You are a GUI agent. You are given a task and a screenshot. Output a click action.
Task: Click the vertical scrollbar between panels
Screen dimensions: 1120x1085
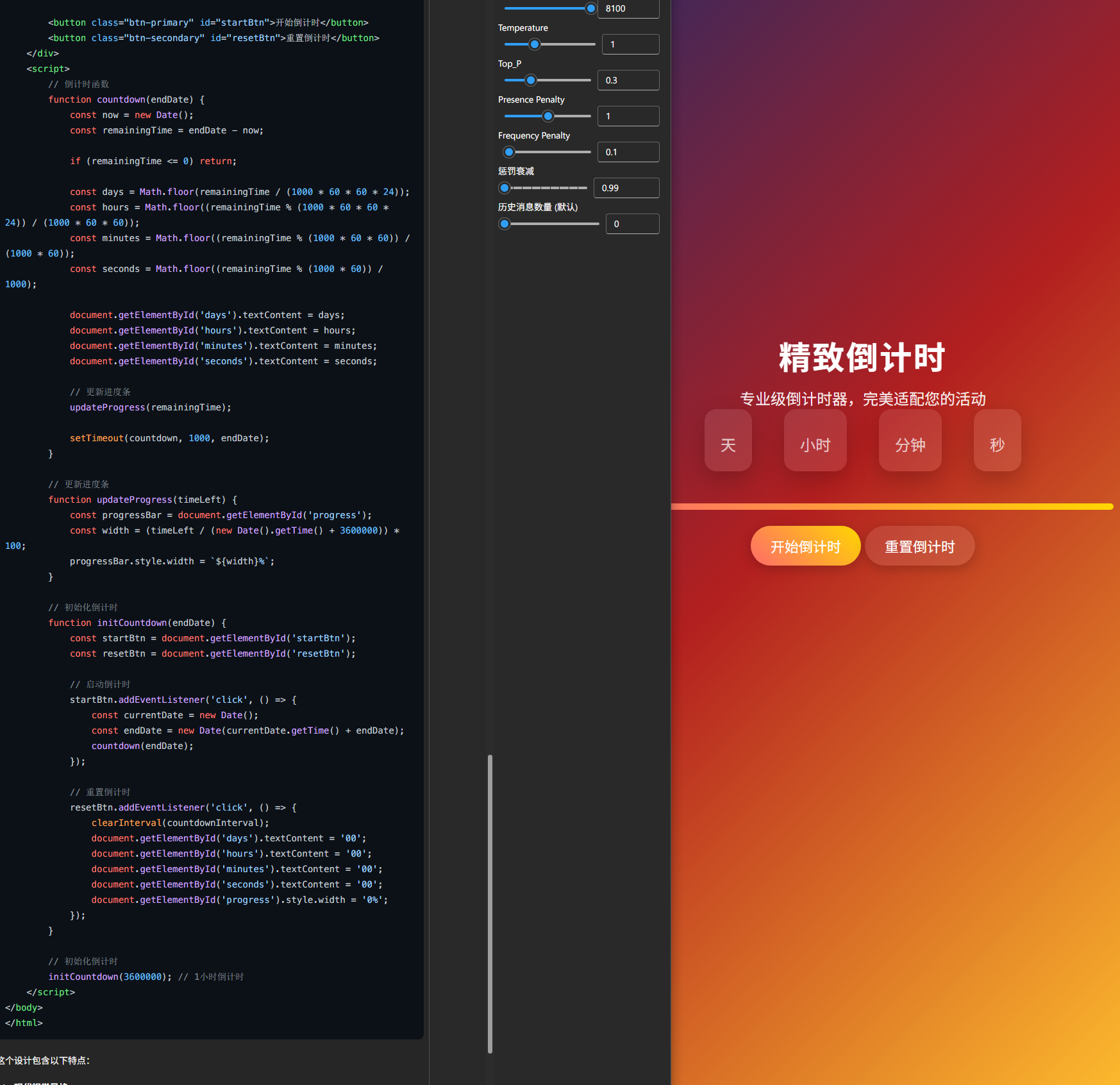pos(490,911)
